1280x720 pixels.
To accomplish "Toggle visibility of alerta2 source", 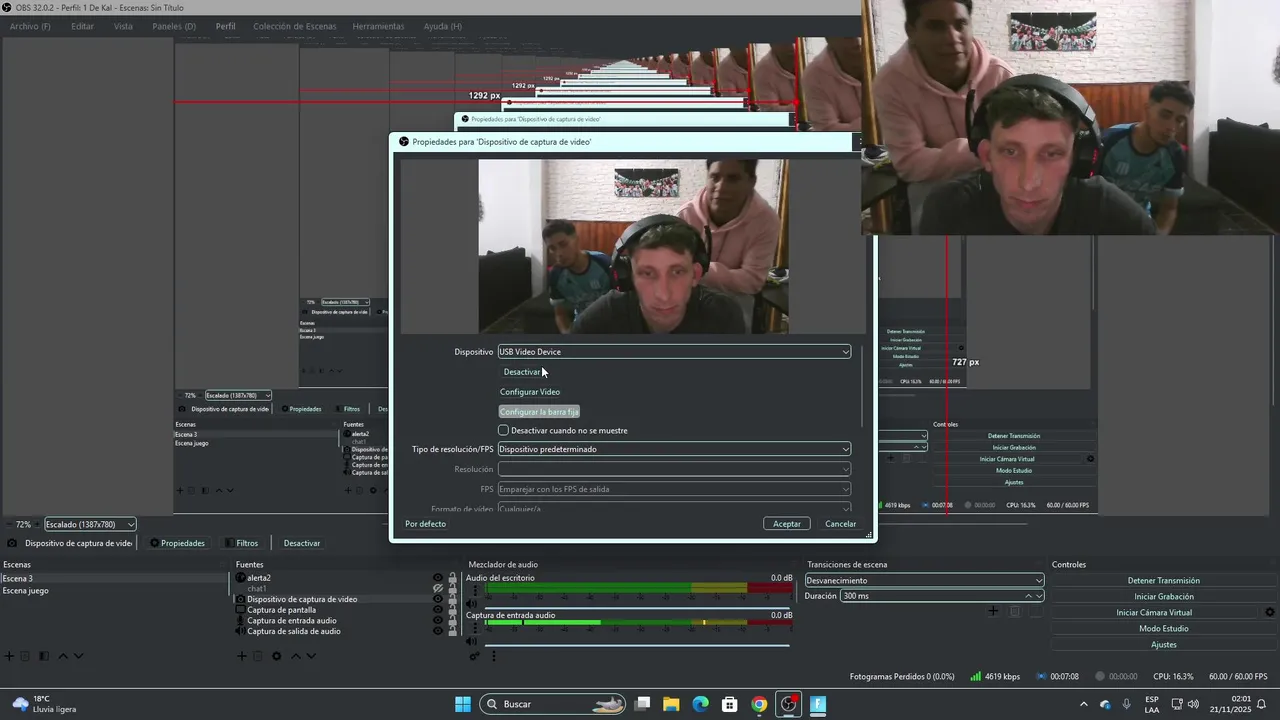I will (437, 578).
